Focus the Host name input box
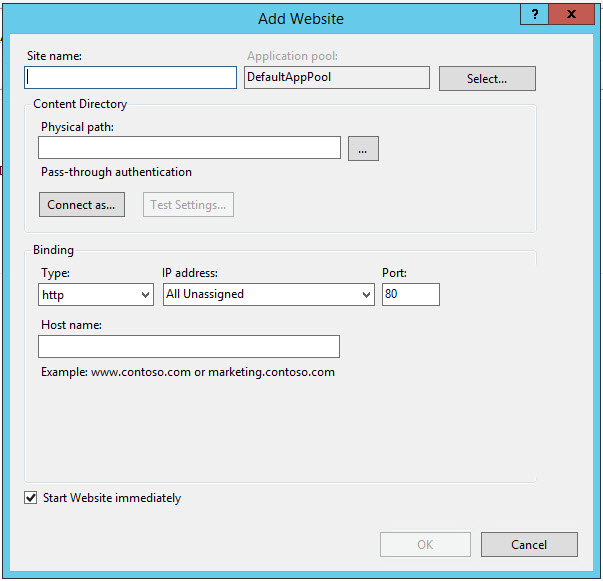Image resolution: width=603 pixels, height=581 pixels. pos(189,346)
